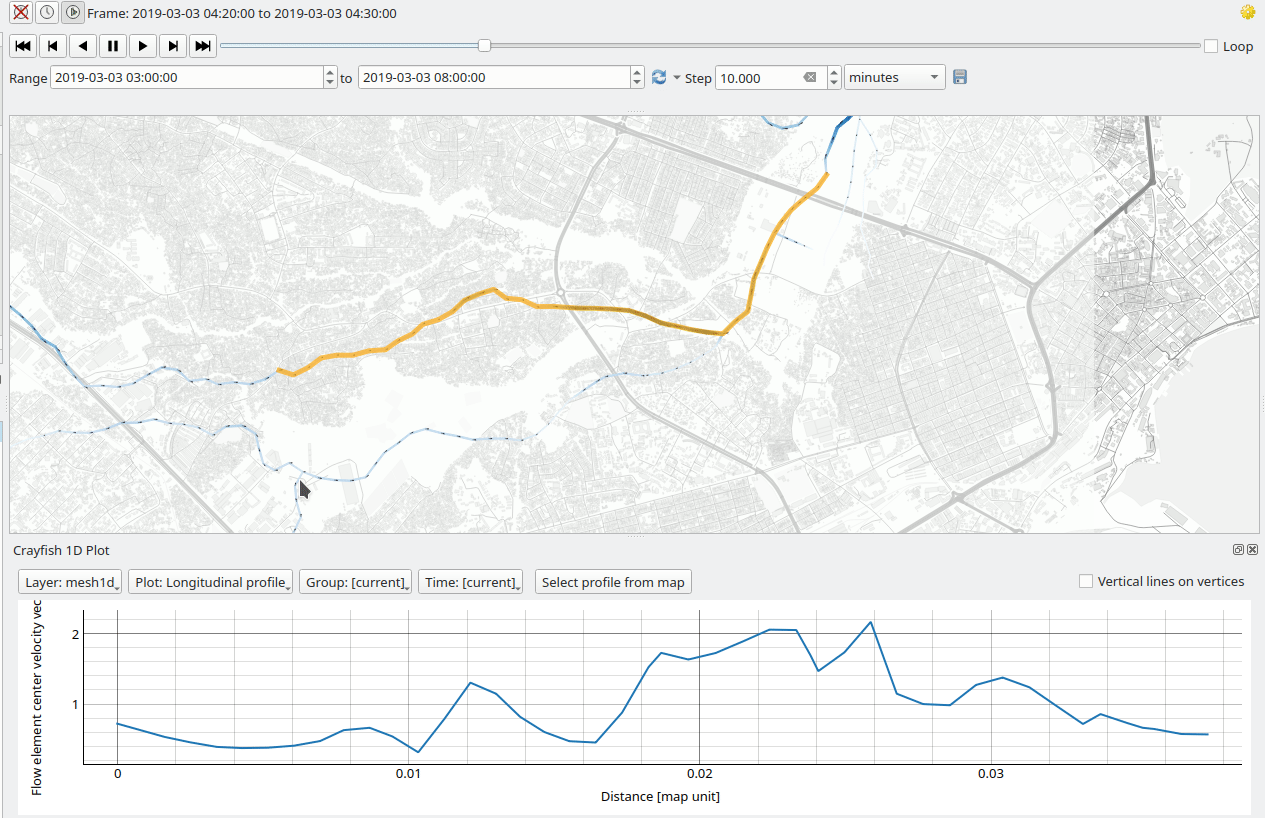
Task: Pause the temporal animation
Action: click(x=113, y=46)
